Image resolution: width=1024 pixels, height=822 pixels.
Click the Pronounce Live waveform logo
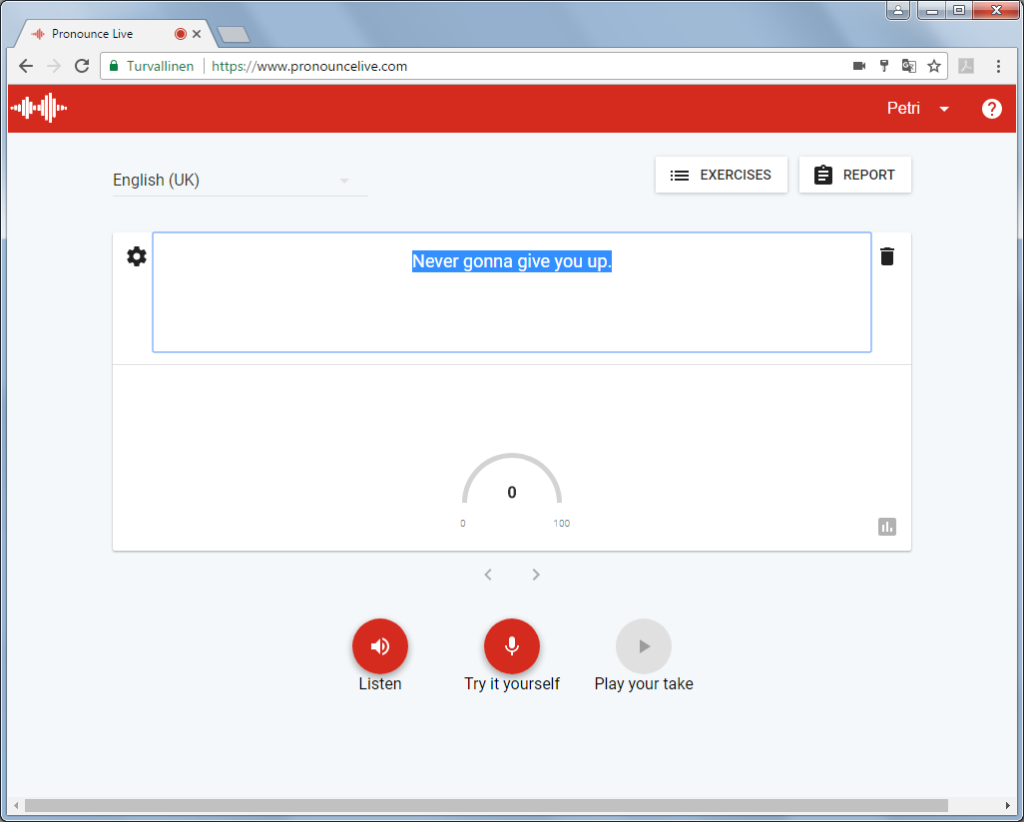(39, 108)
